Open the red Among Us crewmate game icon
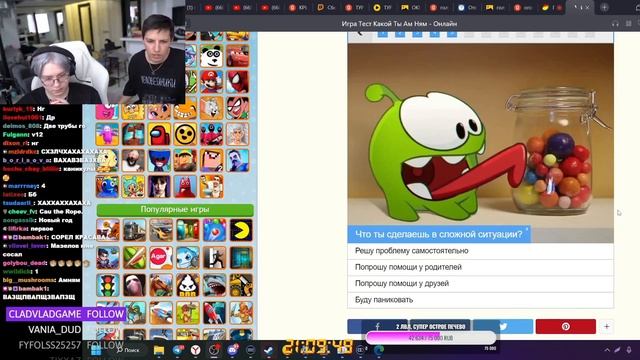The image size is (640, 360). (x=159, y=134)
